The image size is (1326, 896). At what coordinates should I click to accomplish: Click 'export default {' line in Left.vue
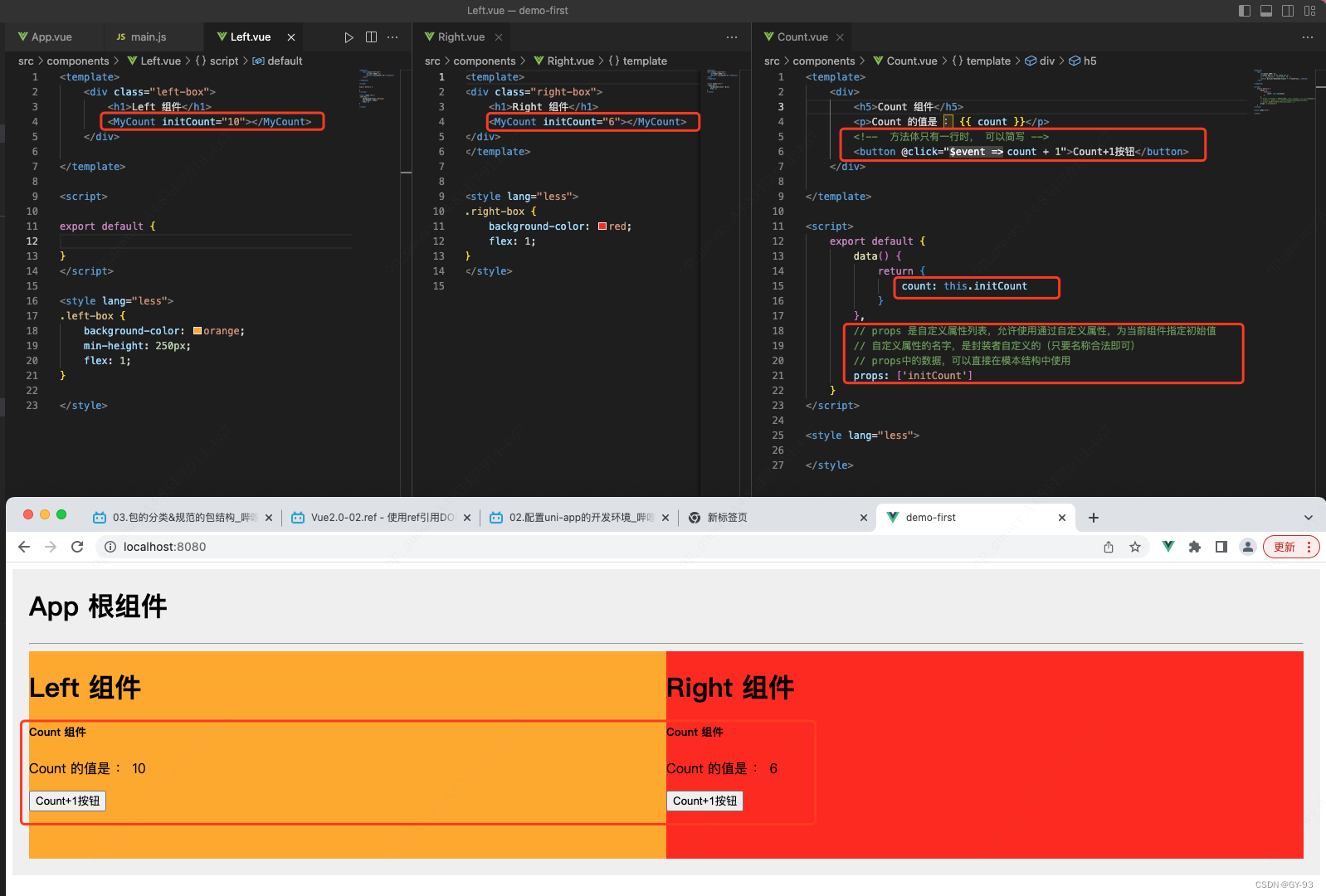tap(107, 226)
